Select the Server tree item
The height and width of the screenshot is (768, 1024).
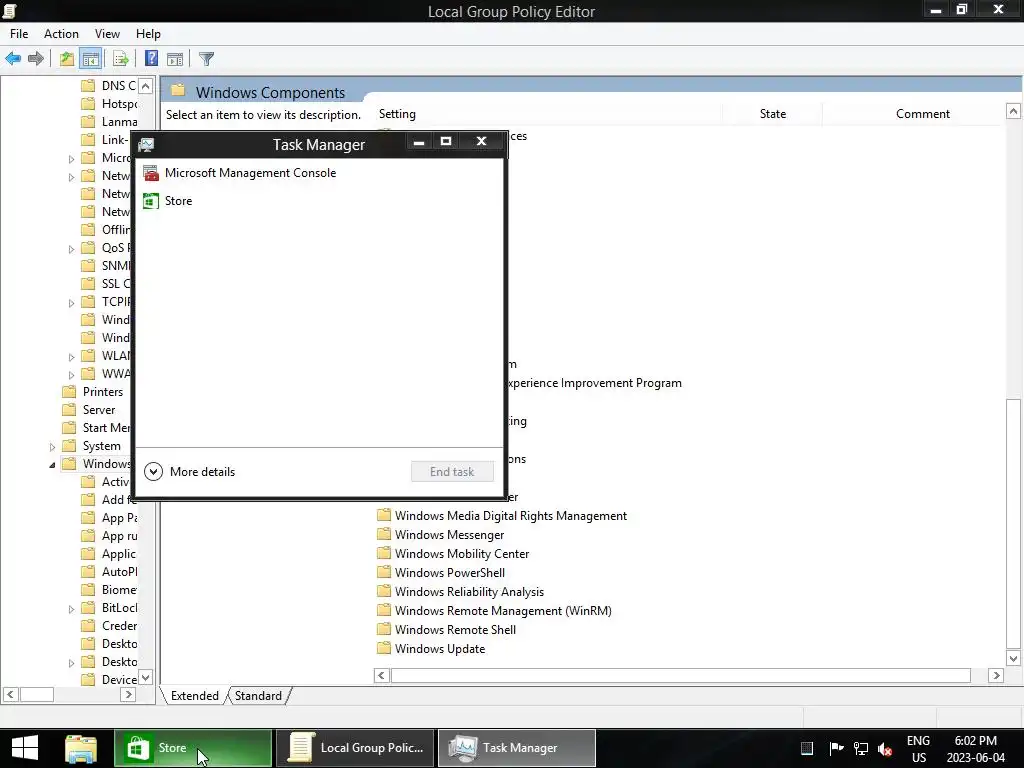coord(99,410)
